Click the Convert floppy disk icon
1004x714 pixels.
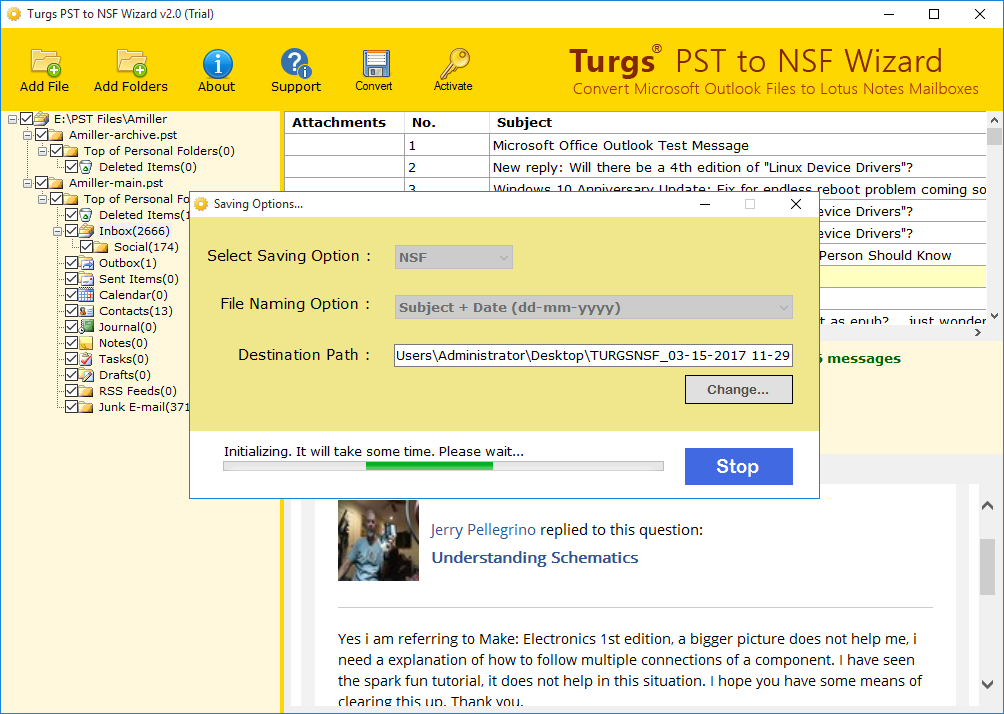click(375, 63)
